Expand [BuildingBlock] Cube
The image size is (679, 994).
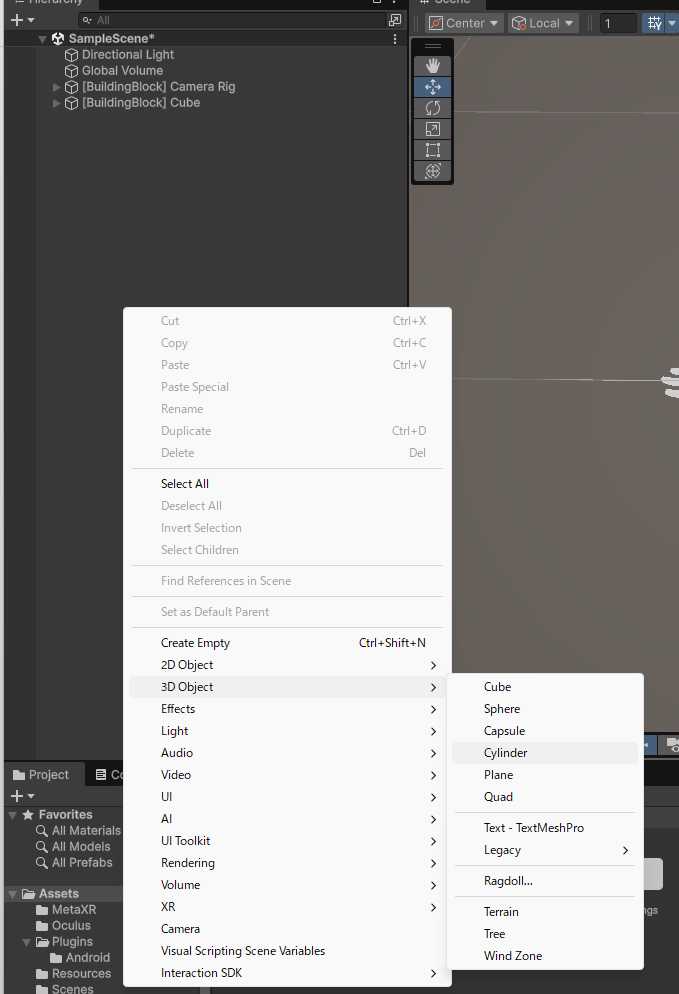(x=56, y=103)
